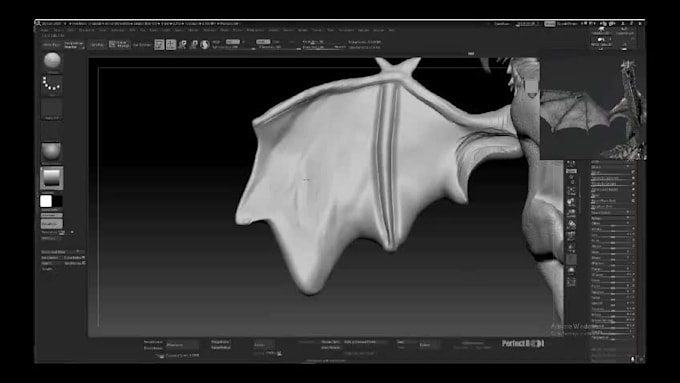Screen dimensions: 680x383
Task: Click the highlighted Menus button in title bar
Action: (x=549, y=24)
